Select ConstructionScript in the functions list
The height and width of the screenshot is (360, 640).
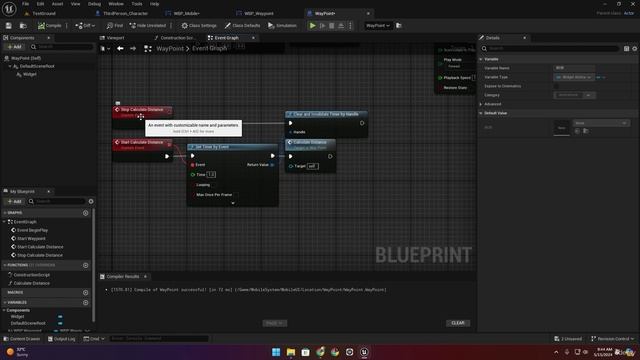(31, 275)
